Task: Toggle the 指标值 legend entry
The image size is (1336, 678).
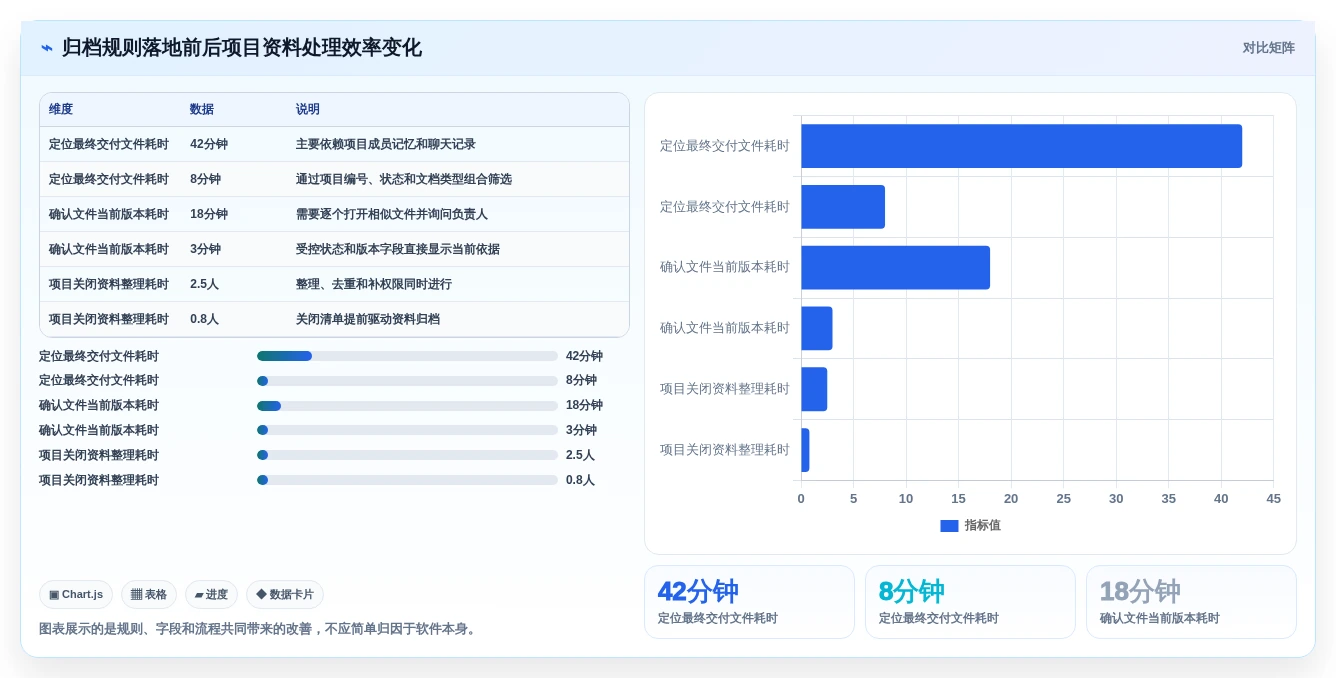Action: 970,525
